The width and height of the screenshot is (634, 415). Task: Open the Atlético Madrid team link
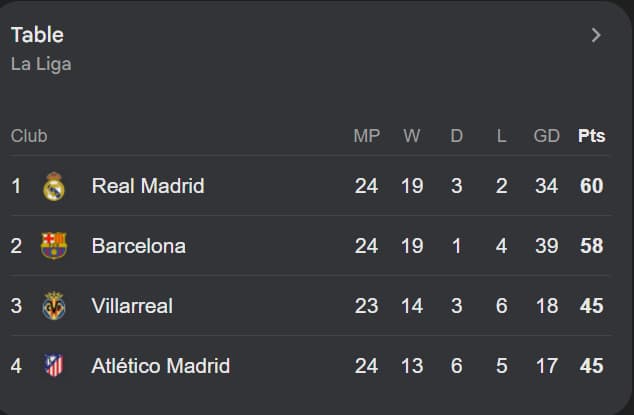[x=160, y=366]
